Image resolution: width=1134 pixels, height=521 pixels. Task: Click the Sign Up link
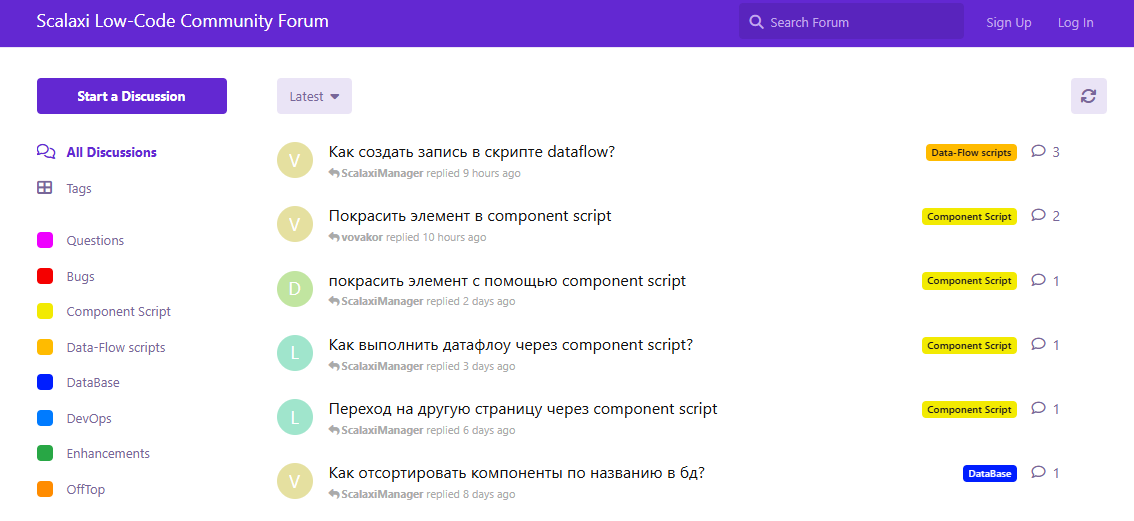pos(1008,22)
